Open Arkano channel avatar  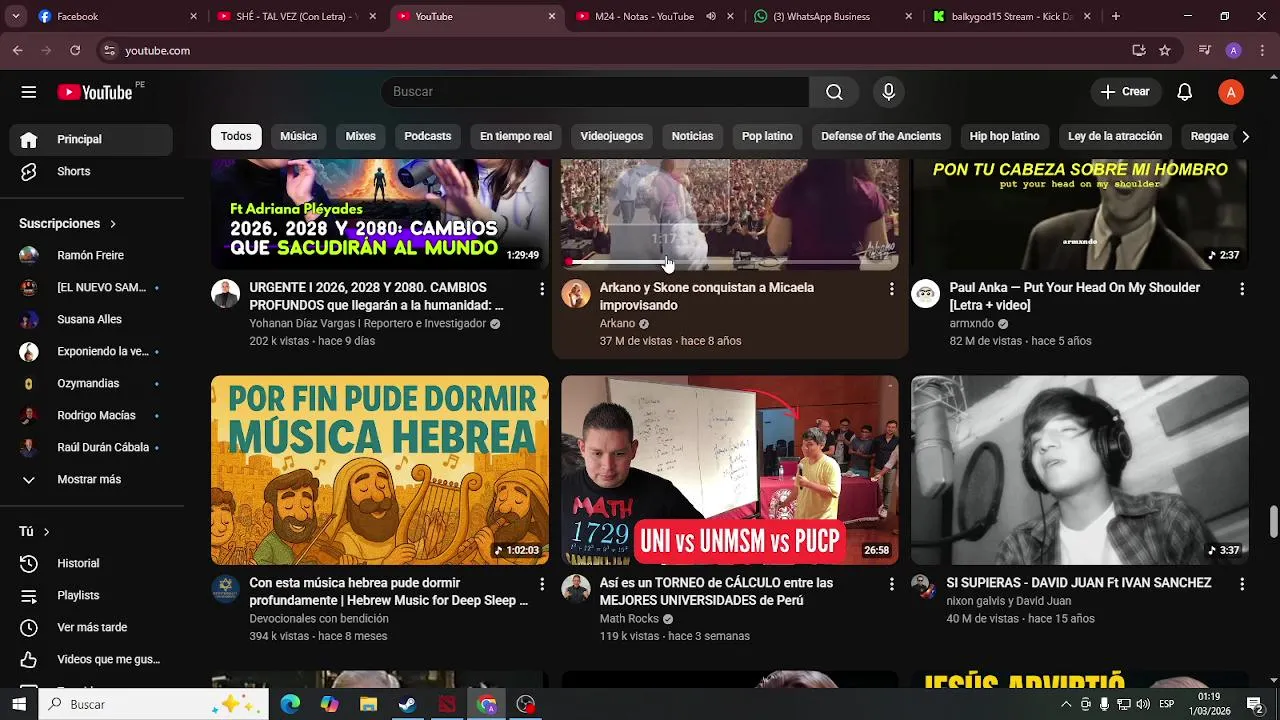pos(575,294)
